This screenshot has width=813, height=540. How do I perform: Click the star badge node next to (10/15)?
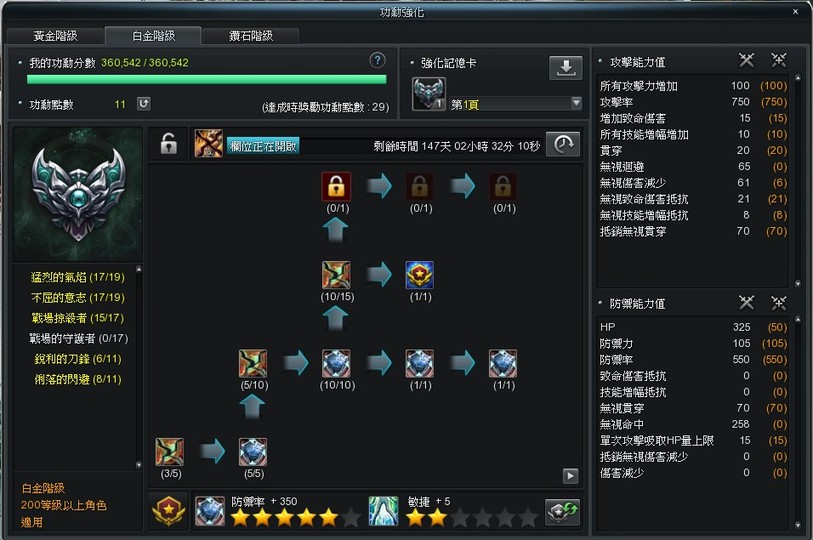click(x=419, y=274)
